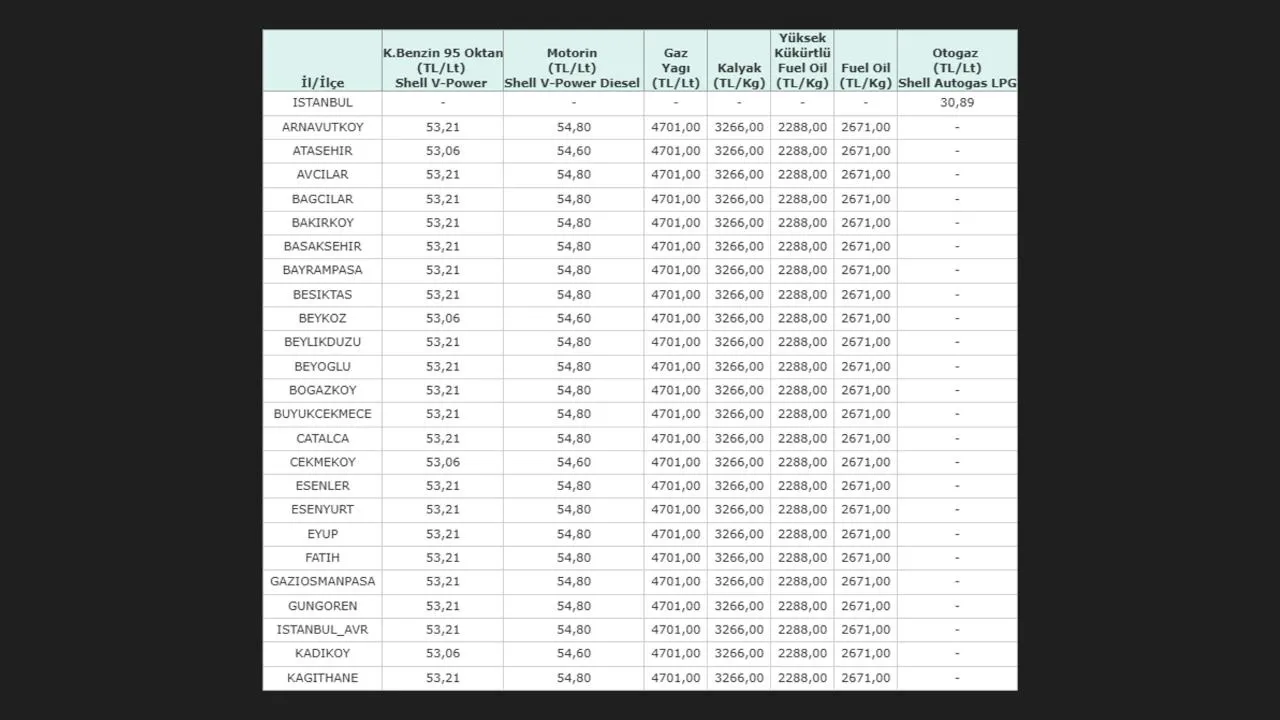Click ISTANBUL_AVR kalyak value 3266,00
The image size is (1280, 720).
(739, 629)
